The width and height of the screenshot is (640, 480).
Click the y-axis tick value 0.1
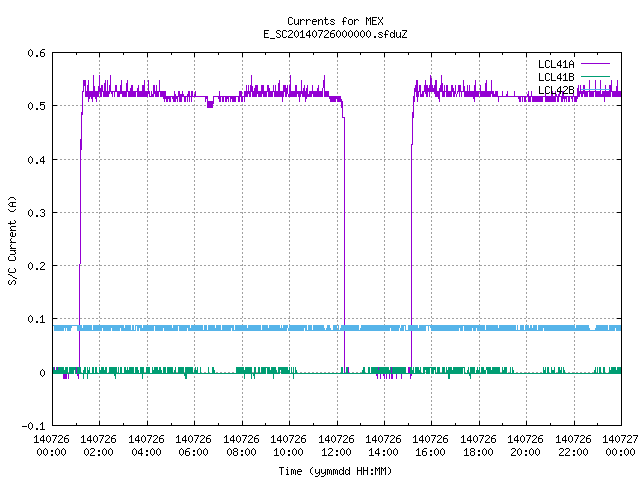pyautogui.click(x=36, y=319)
